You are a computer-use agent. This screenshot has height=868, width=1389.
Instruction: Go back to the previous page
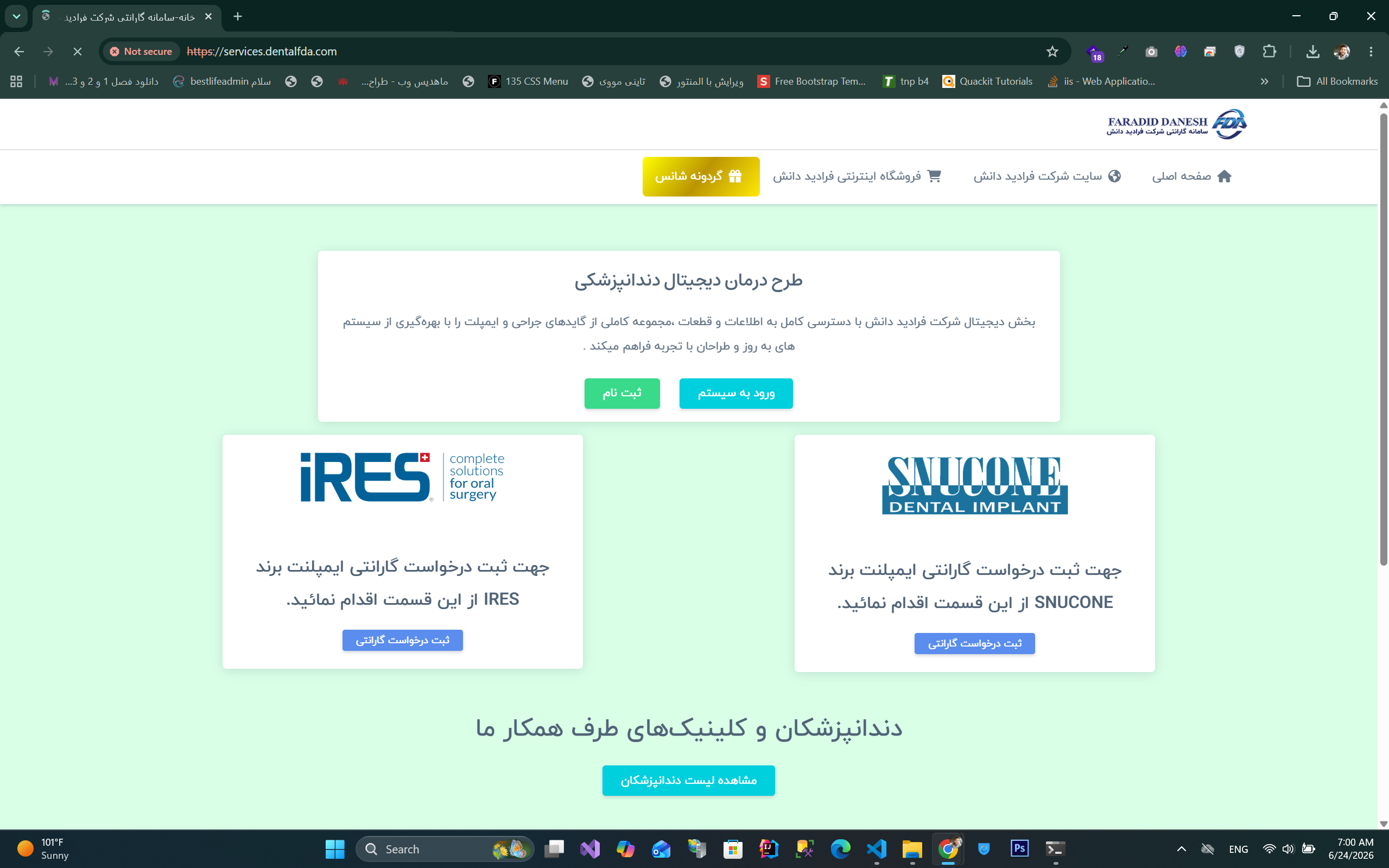[19, 52]
